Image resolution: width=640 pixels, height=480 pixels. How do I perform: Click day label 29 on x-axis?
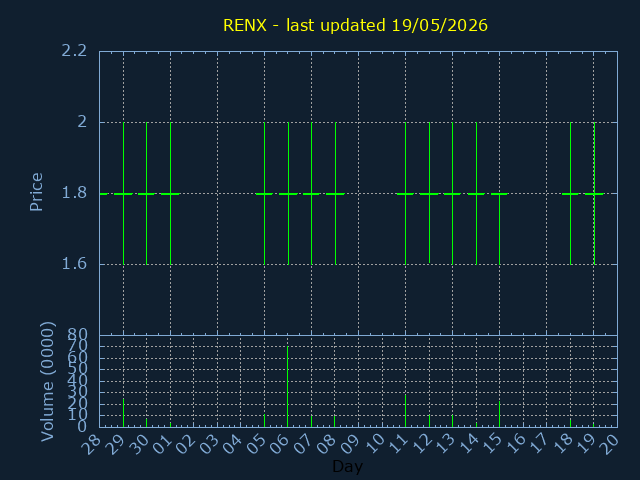click(x=115, y=444)
